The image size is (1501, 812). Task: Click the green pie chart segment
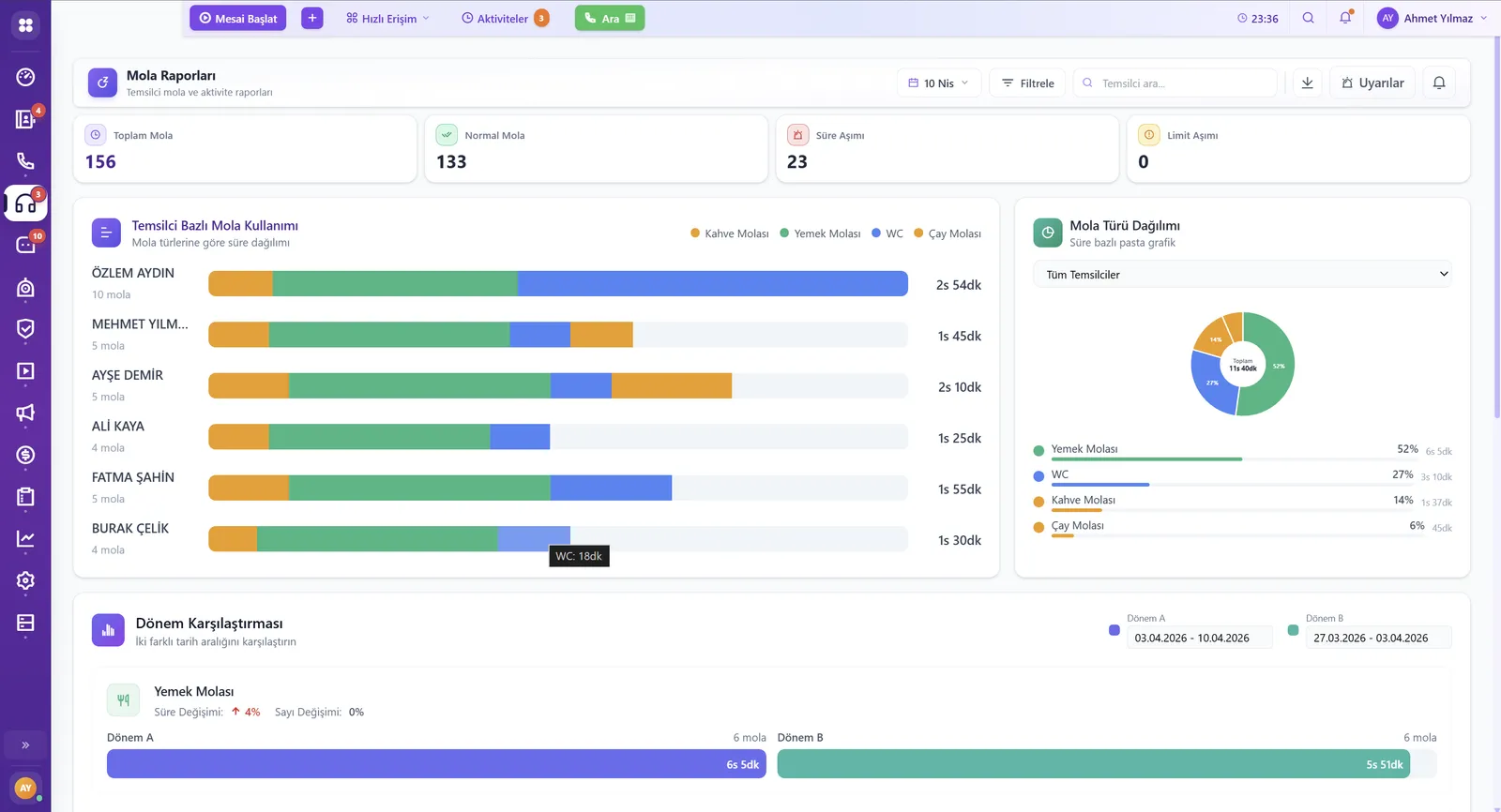(x=1274, y=366)
